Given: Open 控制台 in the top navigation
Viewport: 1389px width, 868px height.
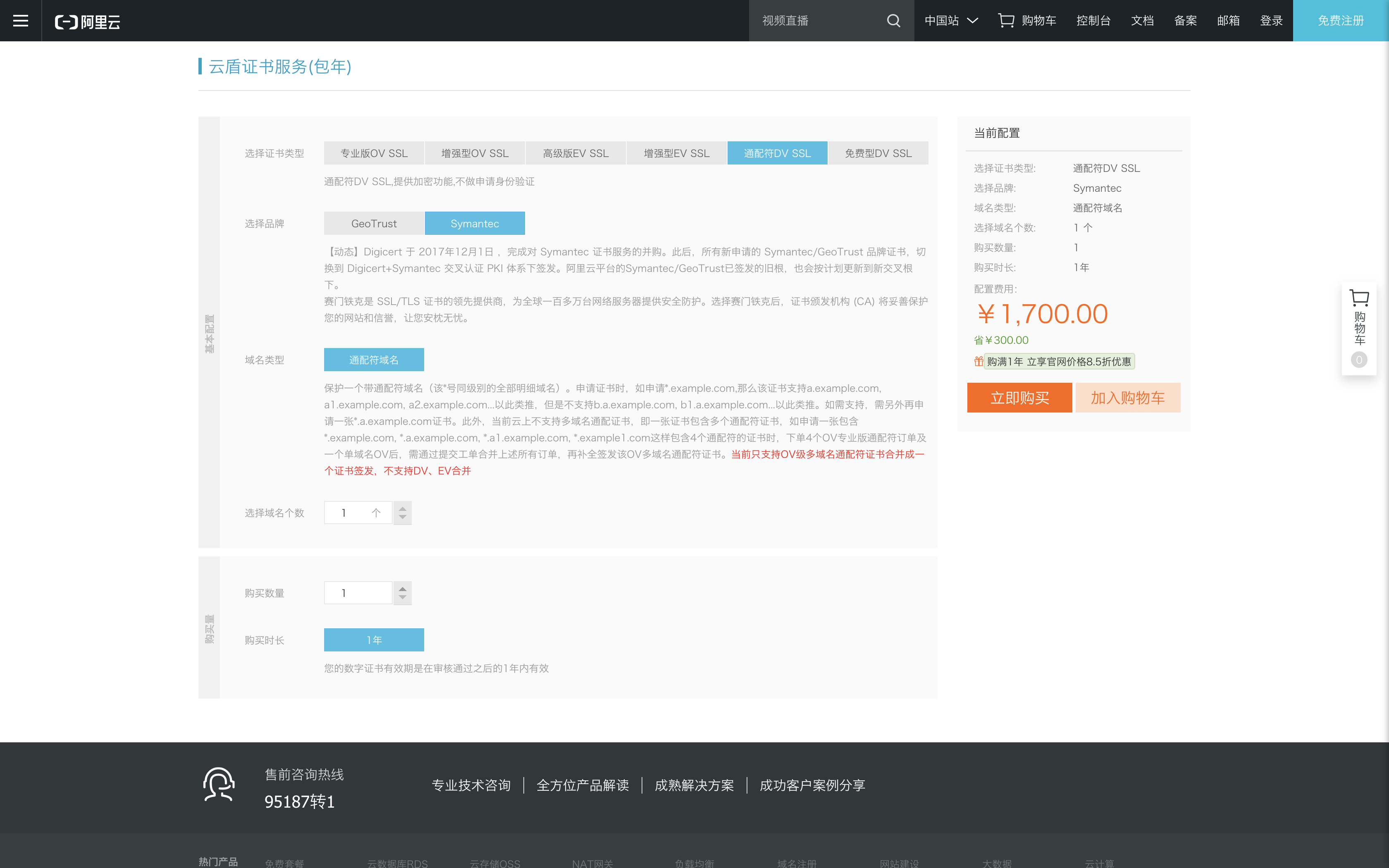Looking at the screenshot, I should (1093, 21).
